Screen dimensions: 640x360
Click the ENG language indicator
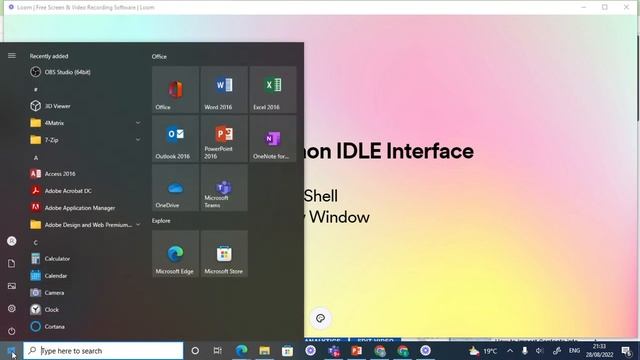click(x=574, y=351)
